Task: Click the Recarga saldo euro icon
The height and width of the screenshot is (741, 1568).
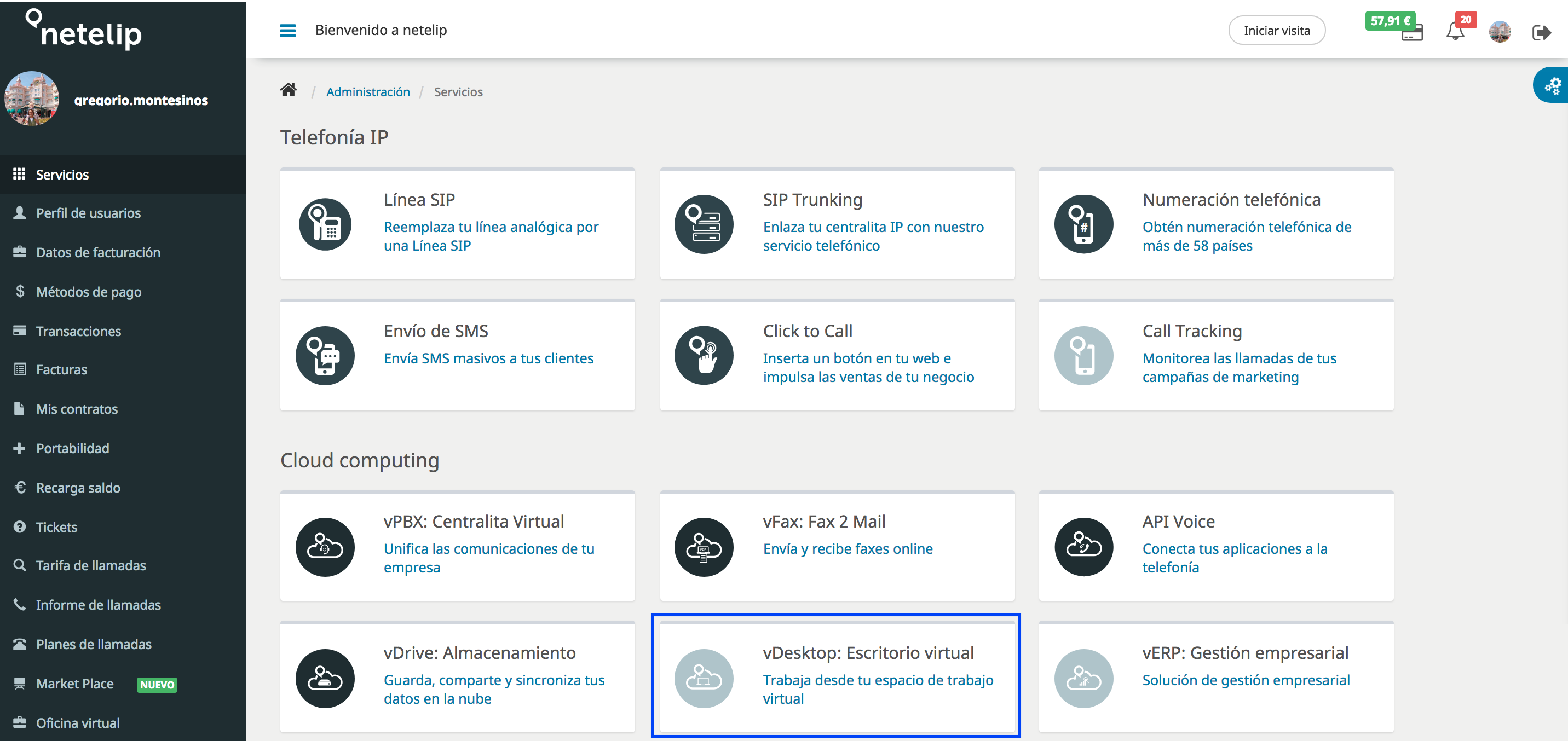Action: tap(20, 487)
